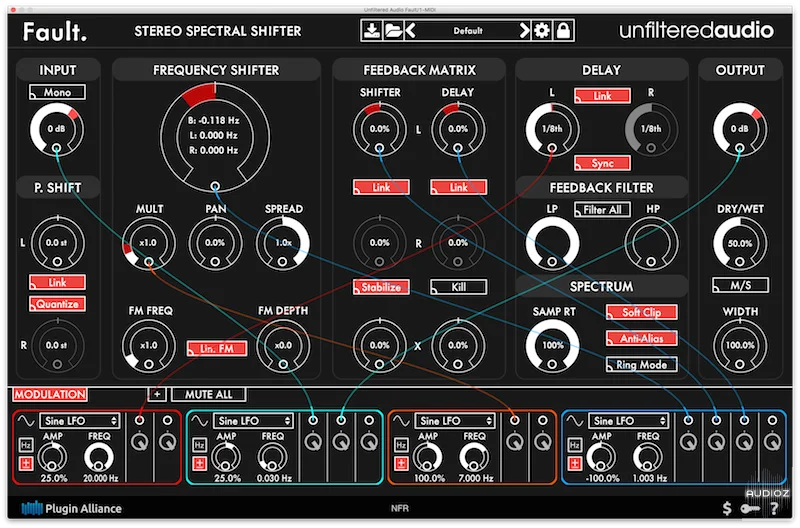Viewport: 800px width, 528px height.
Task: Click the FREQ 20.000 Hz knob in red LFO
Action: tap(98, 457)
